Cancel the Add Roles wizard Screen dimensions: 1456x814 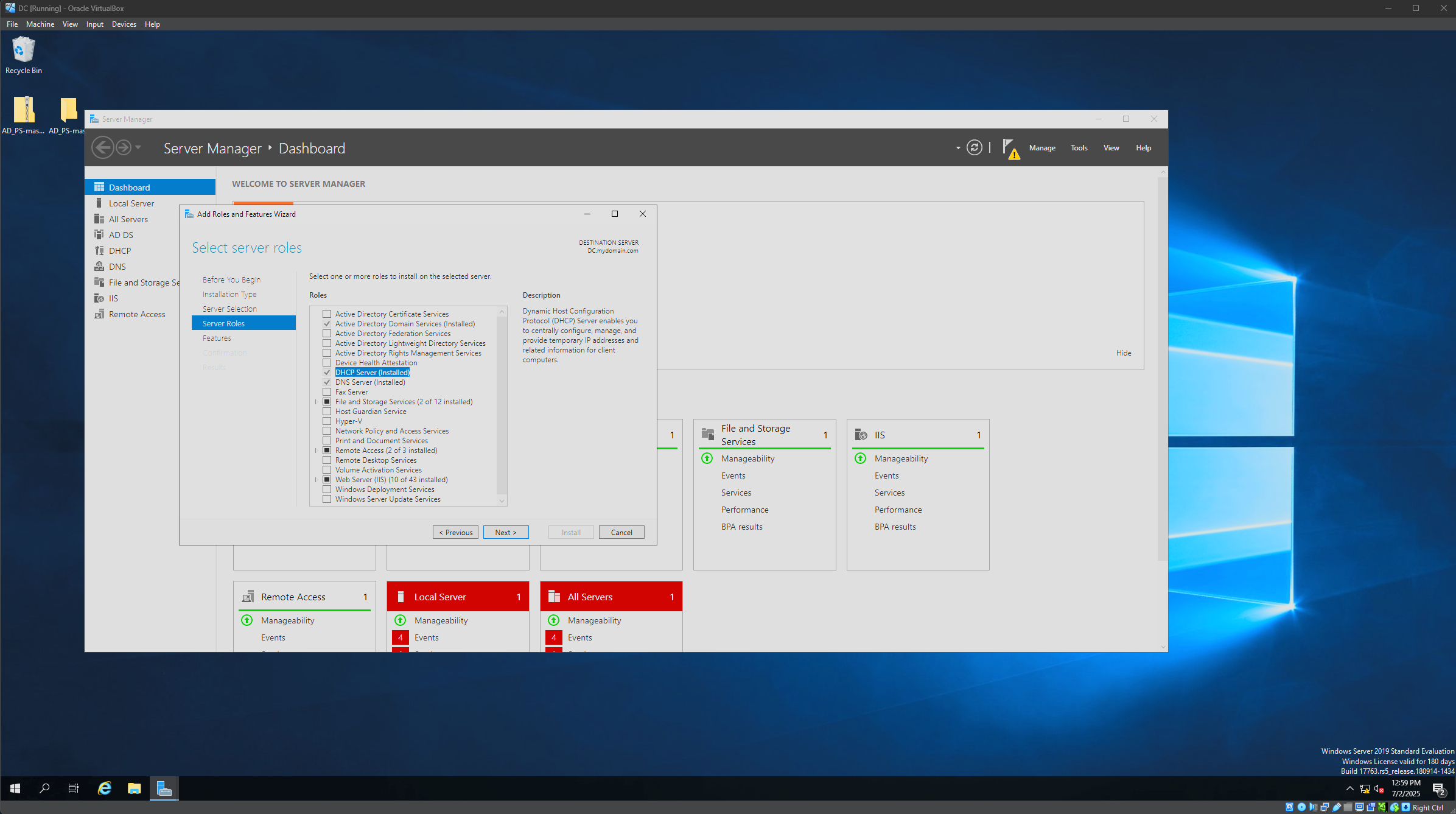(621, 532)
